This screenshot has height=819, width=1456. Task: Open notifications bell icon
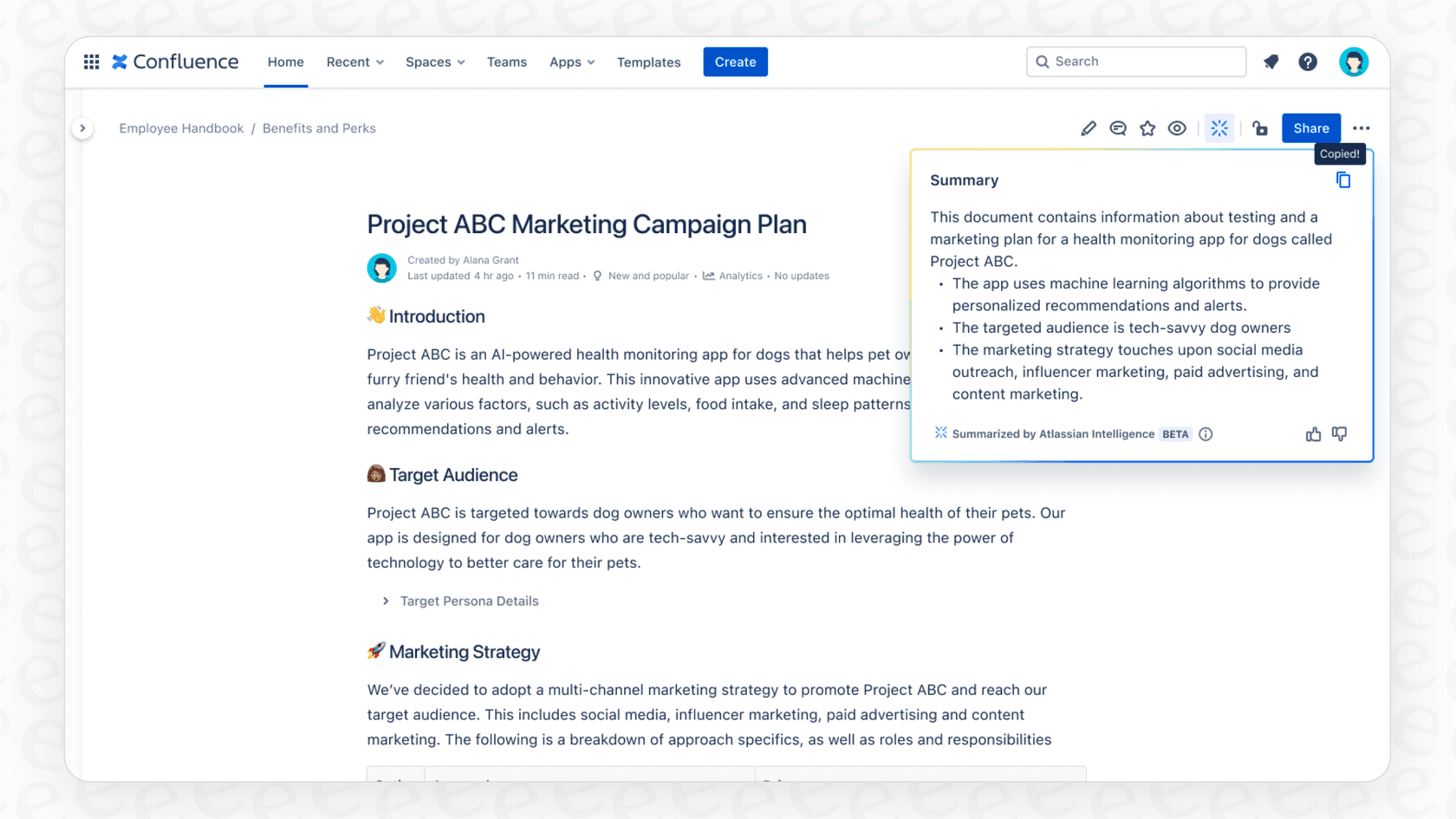coord(1271,62)
